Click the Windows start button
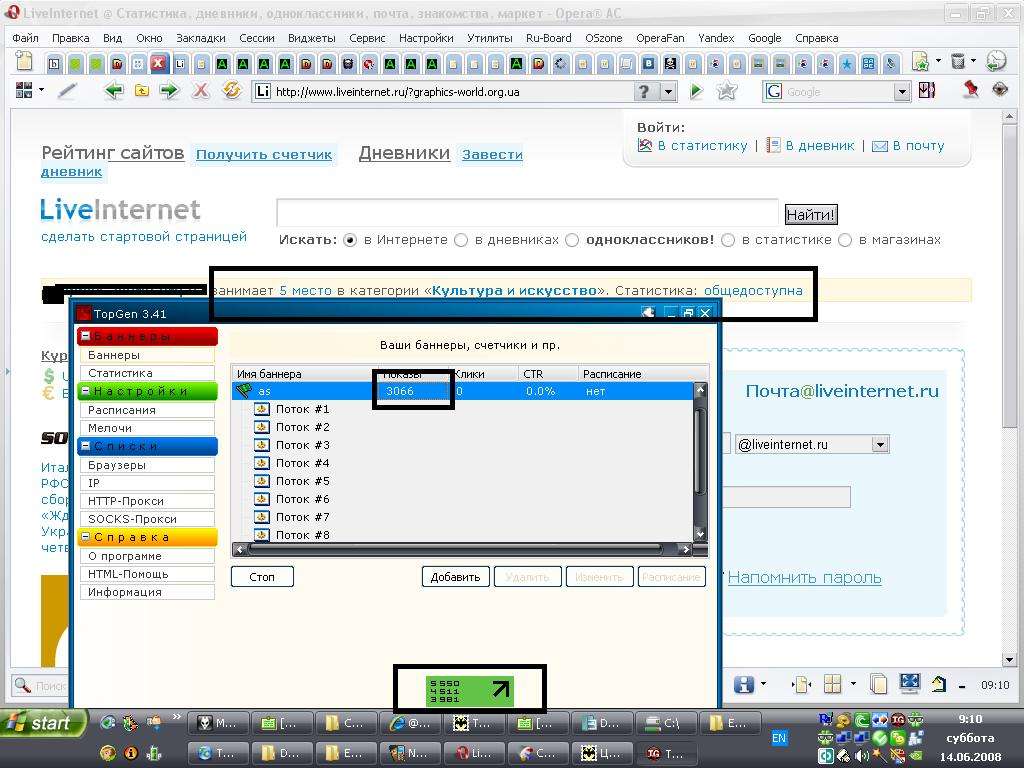The width and height of the screenshot is (1024, 768). pyautogui.click(x=43, y=723)
